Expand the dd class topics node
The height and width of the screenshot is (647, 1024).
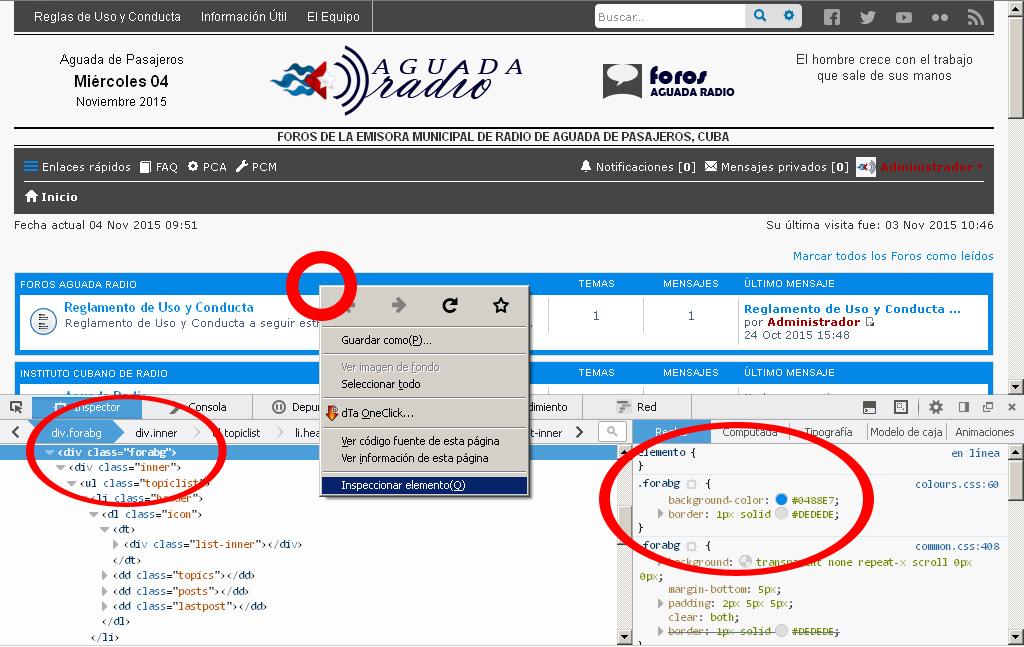tap(105, 575)
